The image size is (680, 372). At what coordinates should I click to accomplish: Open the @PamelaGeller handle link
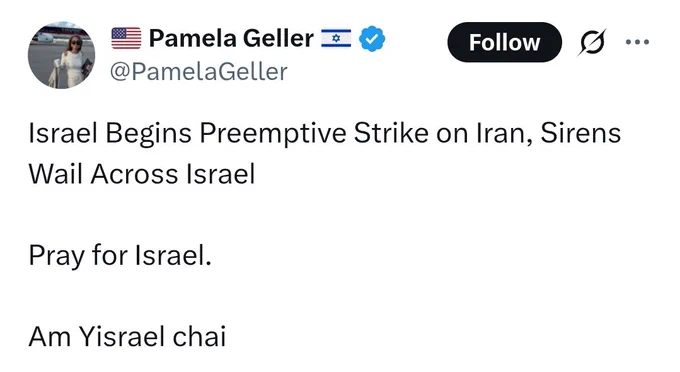(x=199, y=72)
